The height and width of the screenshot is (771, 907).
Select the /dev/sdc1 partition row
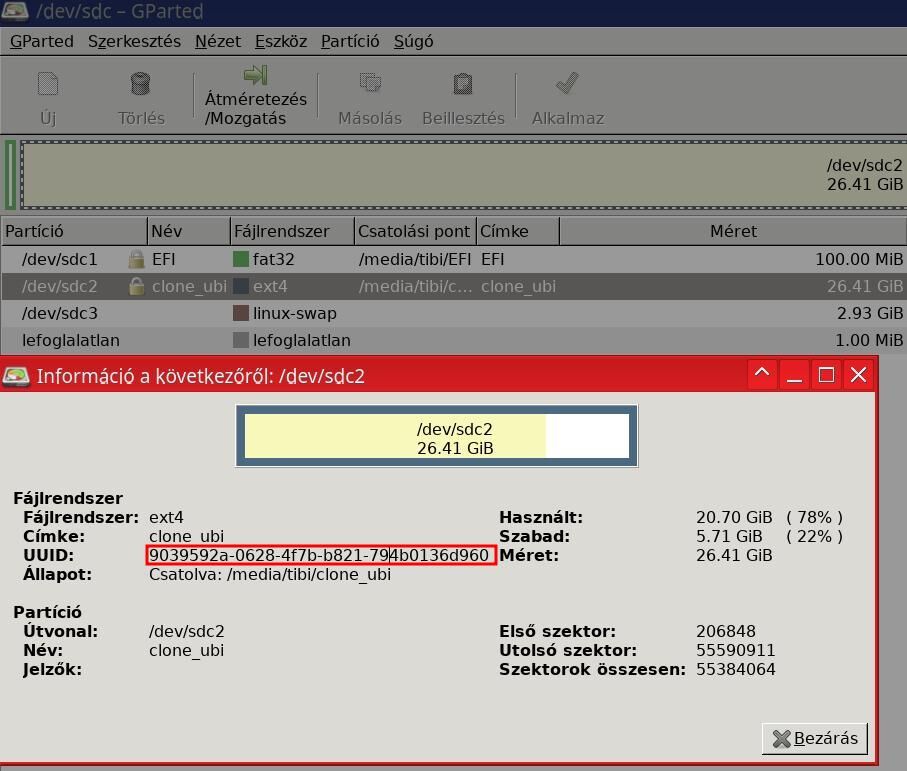[x=454, y=259]
